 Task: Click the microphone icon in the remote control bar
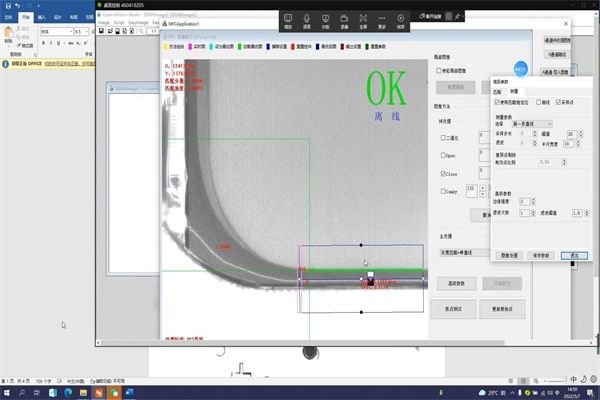coord(307,18)
